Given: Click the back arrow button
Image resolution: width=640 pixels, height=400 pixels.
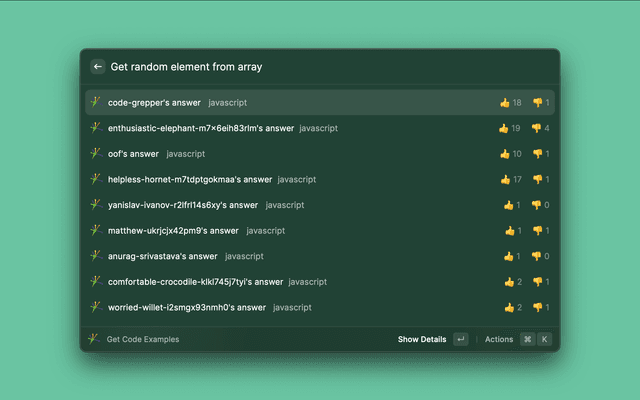Looking at the screenshot, I should 98,67.
